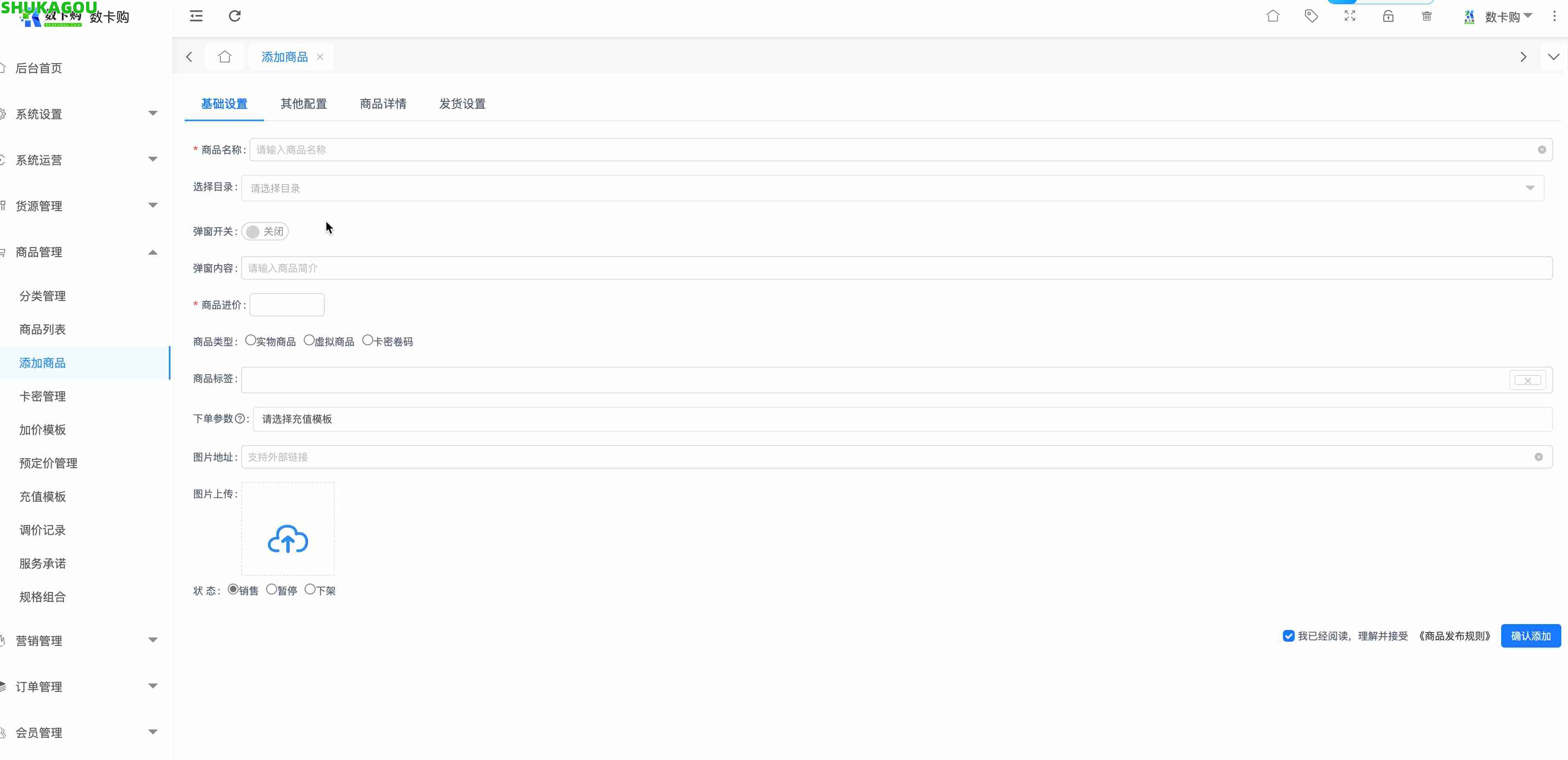Click the sidebar collapse menu icon
This screenshot has height=760, width=1568.
[x=196, y=16]
